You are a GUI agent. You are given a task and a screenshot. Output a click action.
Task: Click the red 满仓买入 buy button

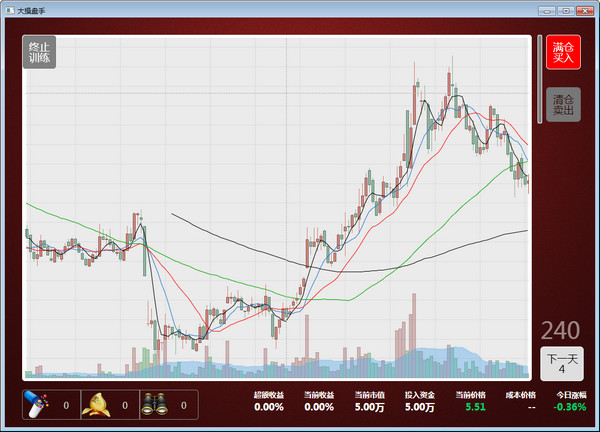coord(563,52)
